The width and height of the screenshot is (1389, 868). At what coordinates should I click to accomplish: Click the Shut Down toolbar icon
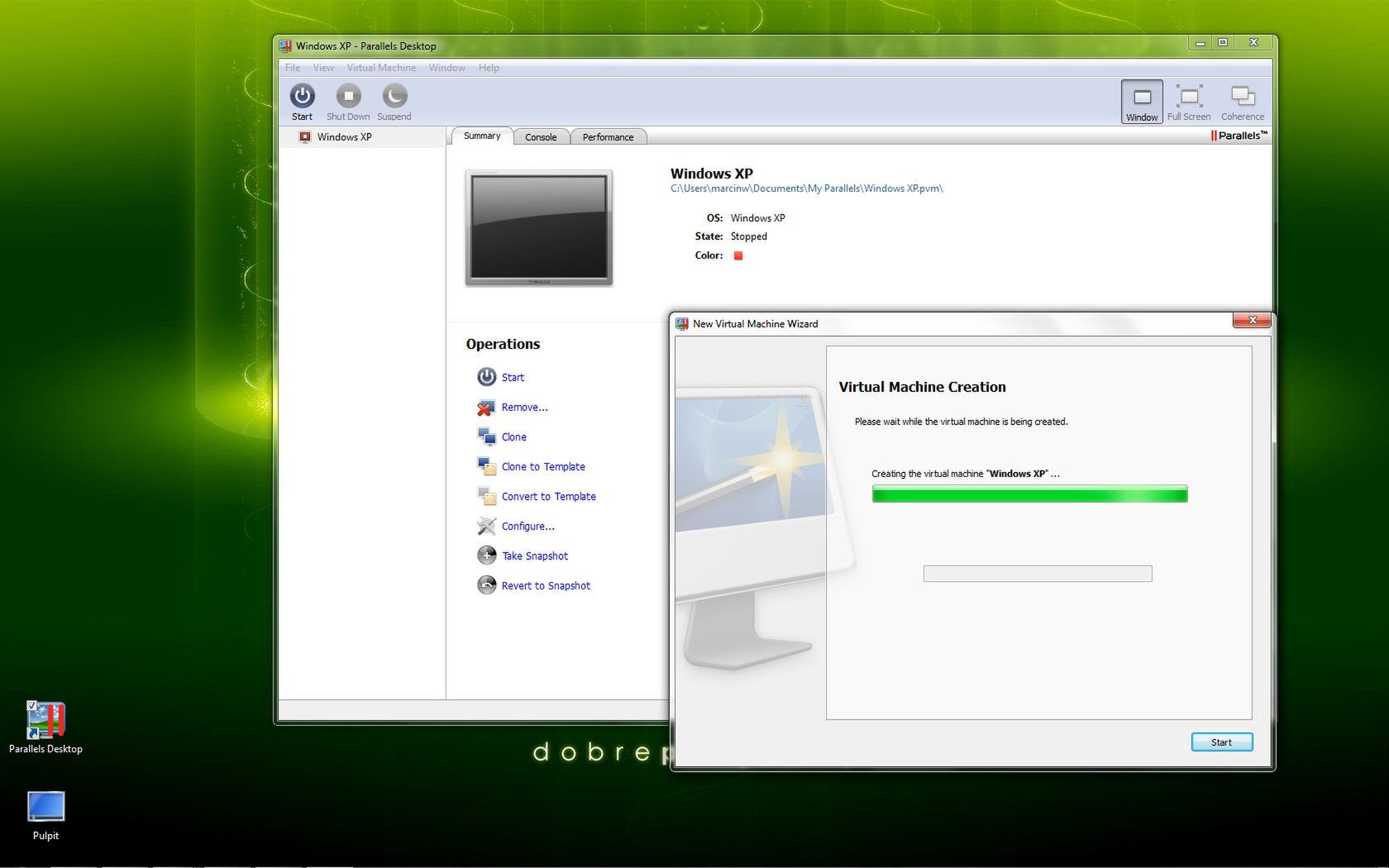[348, 96]
